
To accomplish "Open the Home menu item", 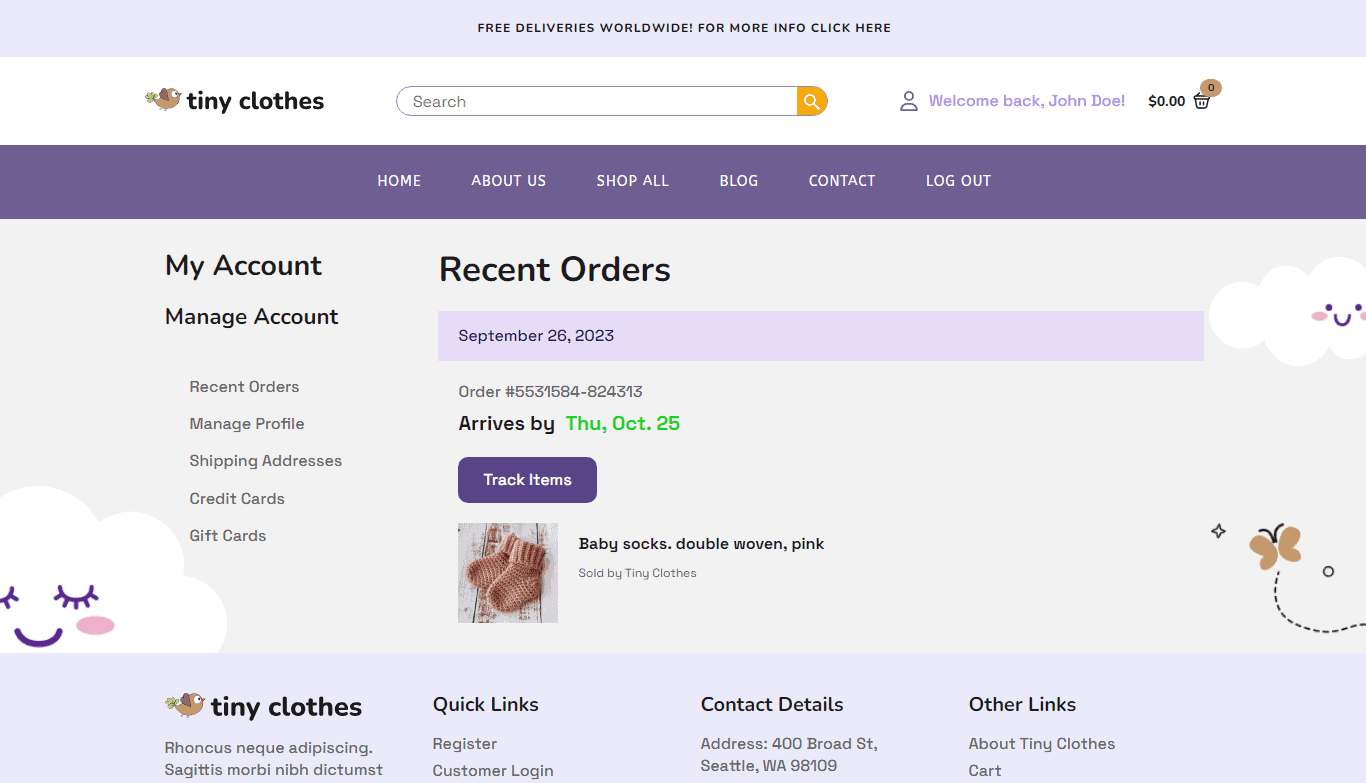I will point(399,181).
